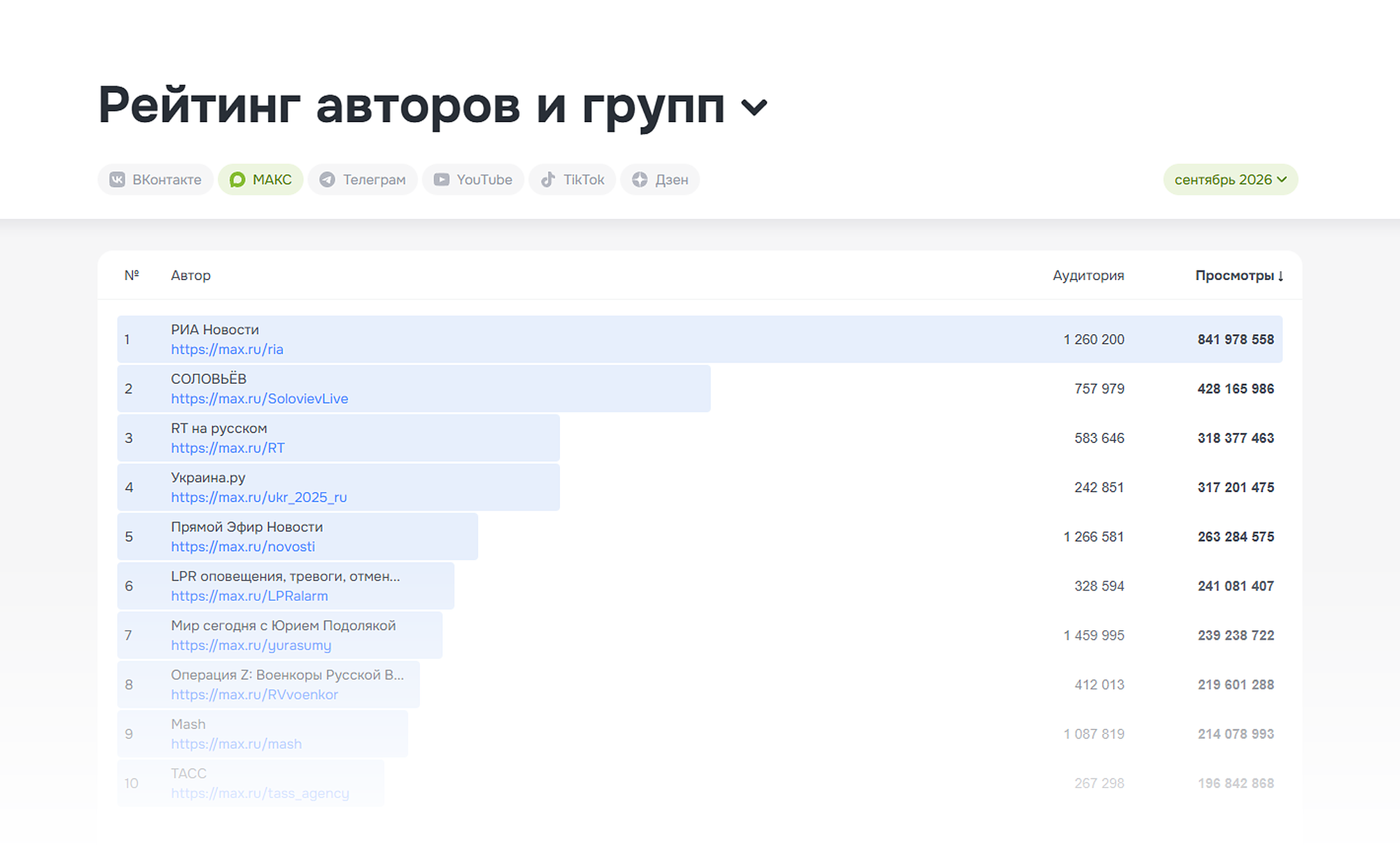Screen dimensions: 1400x860
Task: Click views value 196 842 868
Action: pos(1236,784)
